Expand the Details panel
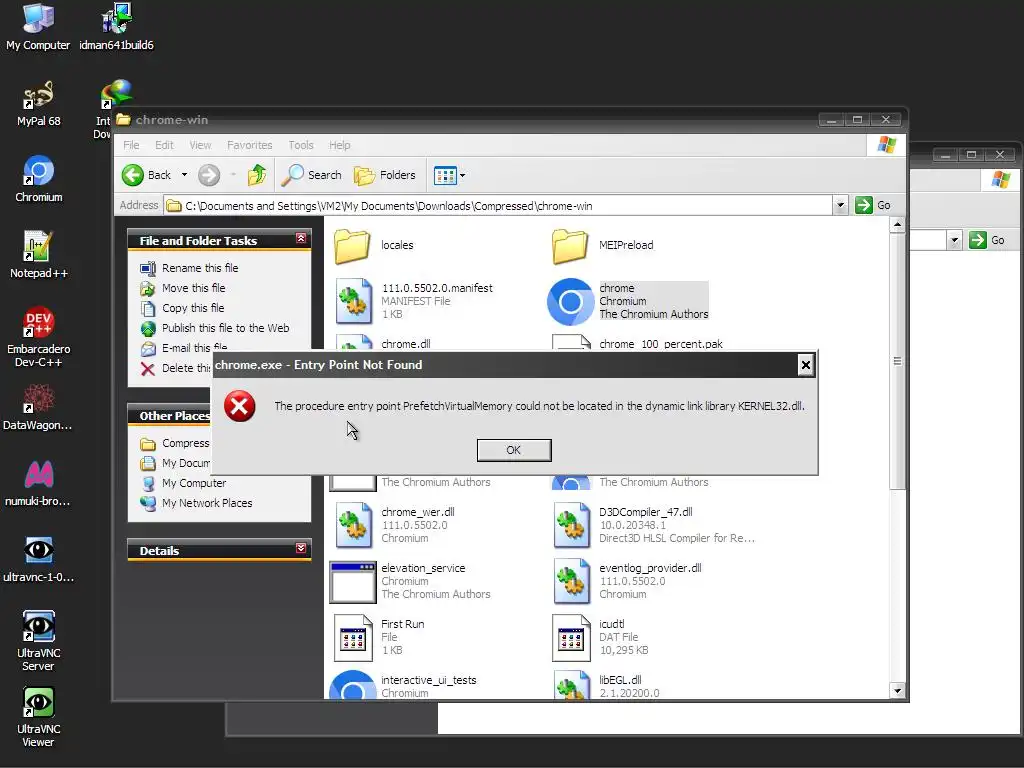The image size is (1024, 768). coord(300,548)
